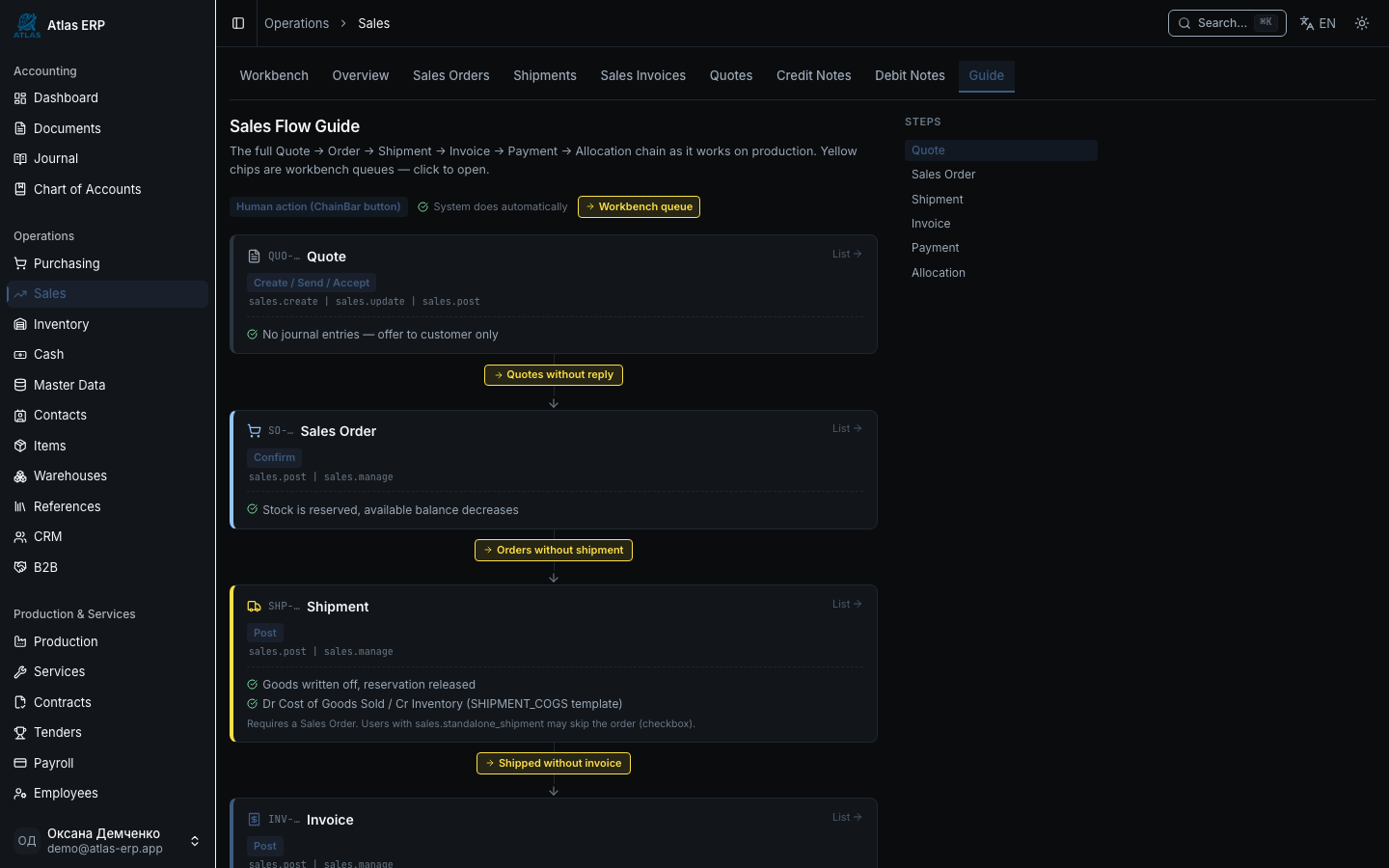Image resolution: width=1389 pixels, height=868 pixels.
Task: Open the Quote card's List link
Action: pos(847,254)
